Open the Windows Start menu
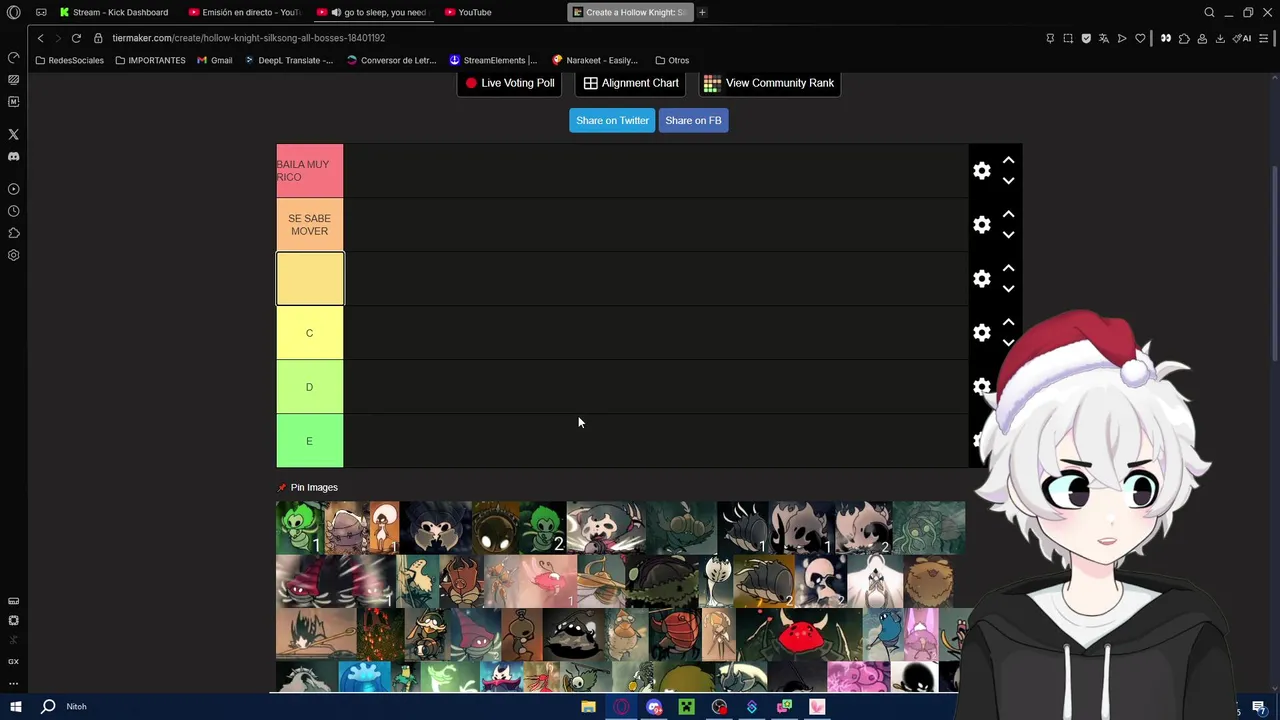 15,707
